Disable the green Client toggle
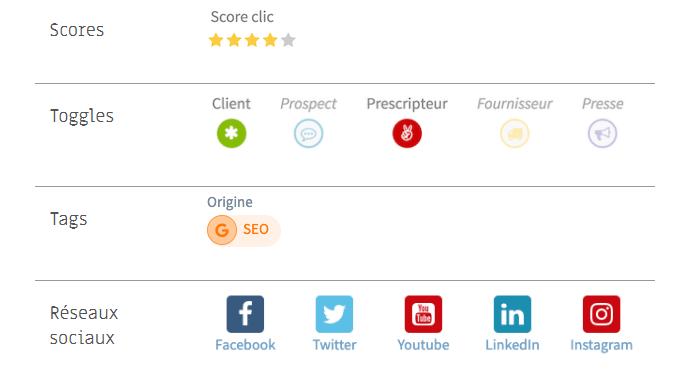Screen dimensions: 692x366 (231, 133)
